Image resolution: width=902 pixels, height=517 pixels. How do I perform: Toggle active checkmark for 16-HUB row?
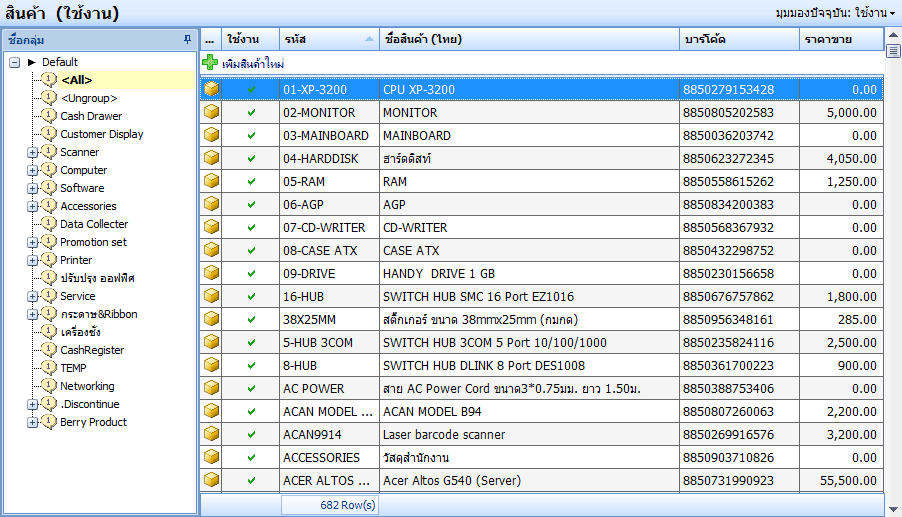click(251, 297)
